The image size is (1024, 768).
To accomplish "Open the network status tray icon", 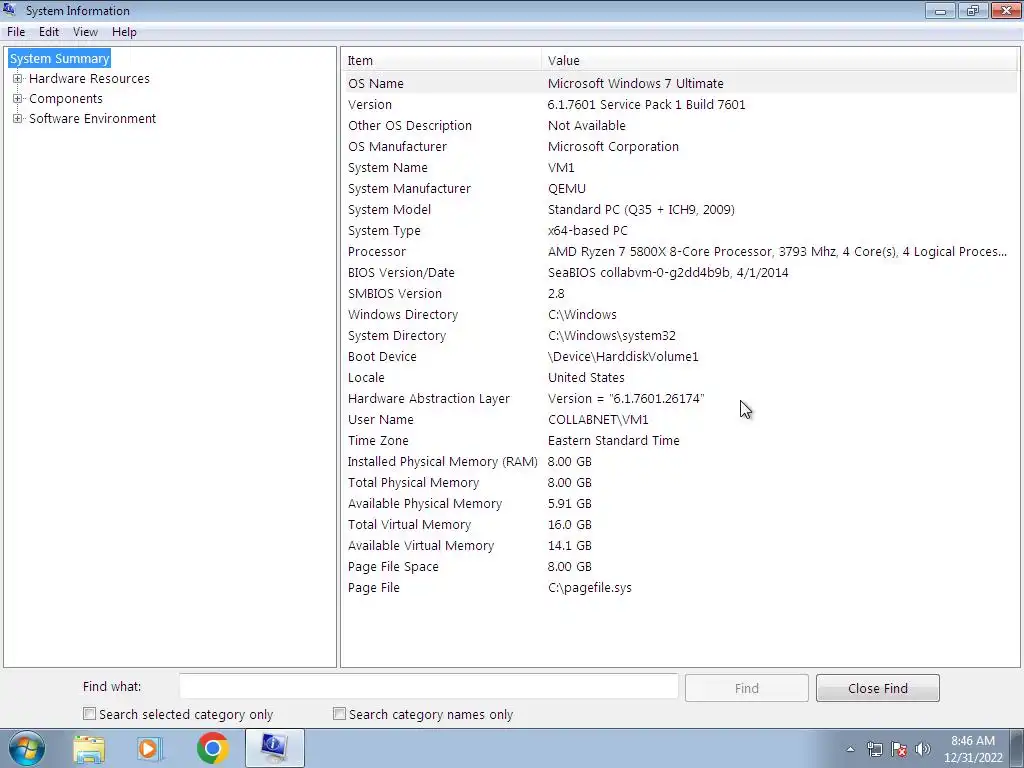I will click(874, 750).
